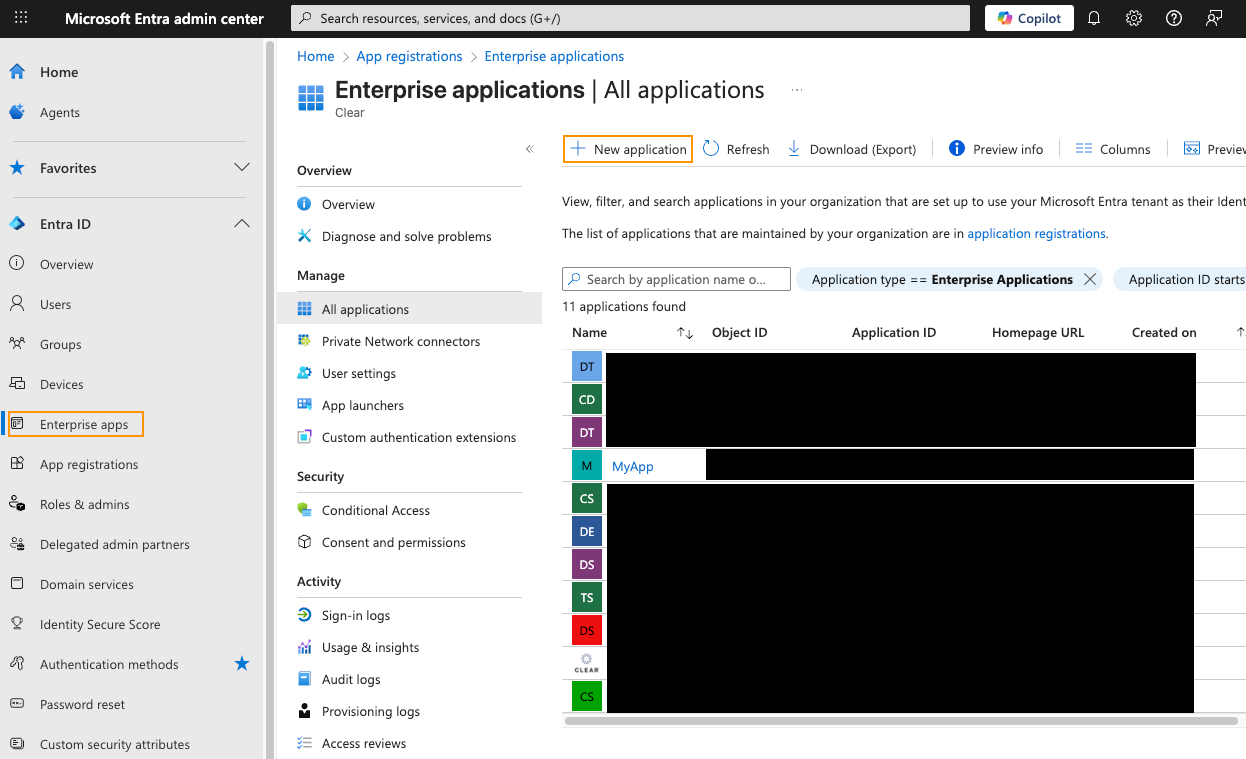Click the M icon for MyApp
This screenshot has height=759, width=1246.
pos(587,466)
